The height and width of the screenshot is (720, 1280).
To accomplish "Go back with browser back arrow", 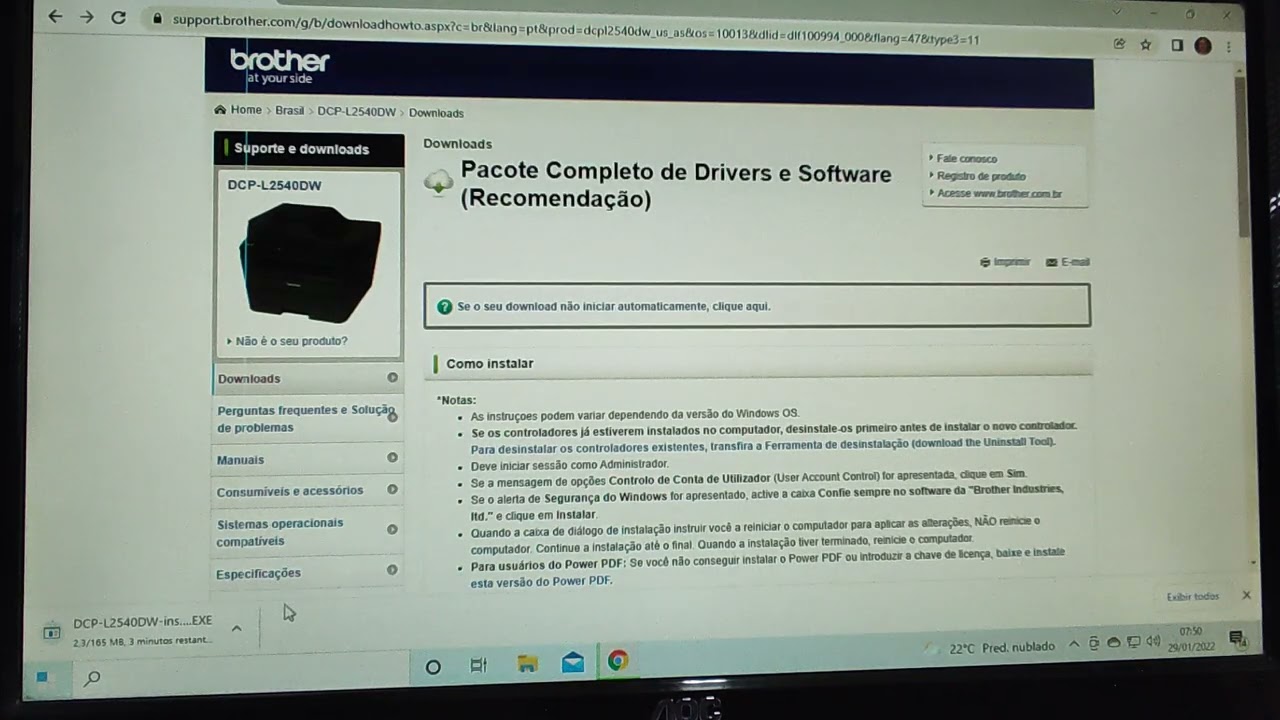I will (55, 16).
